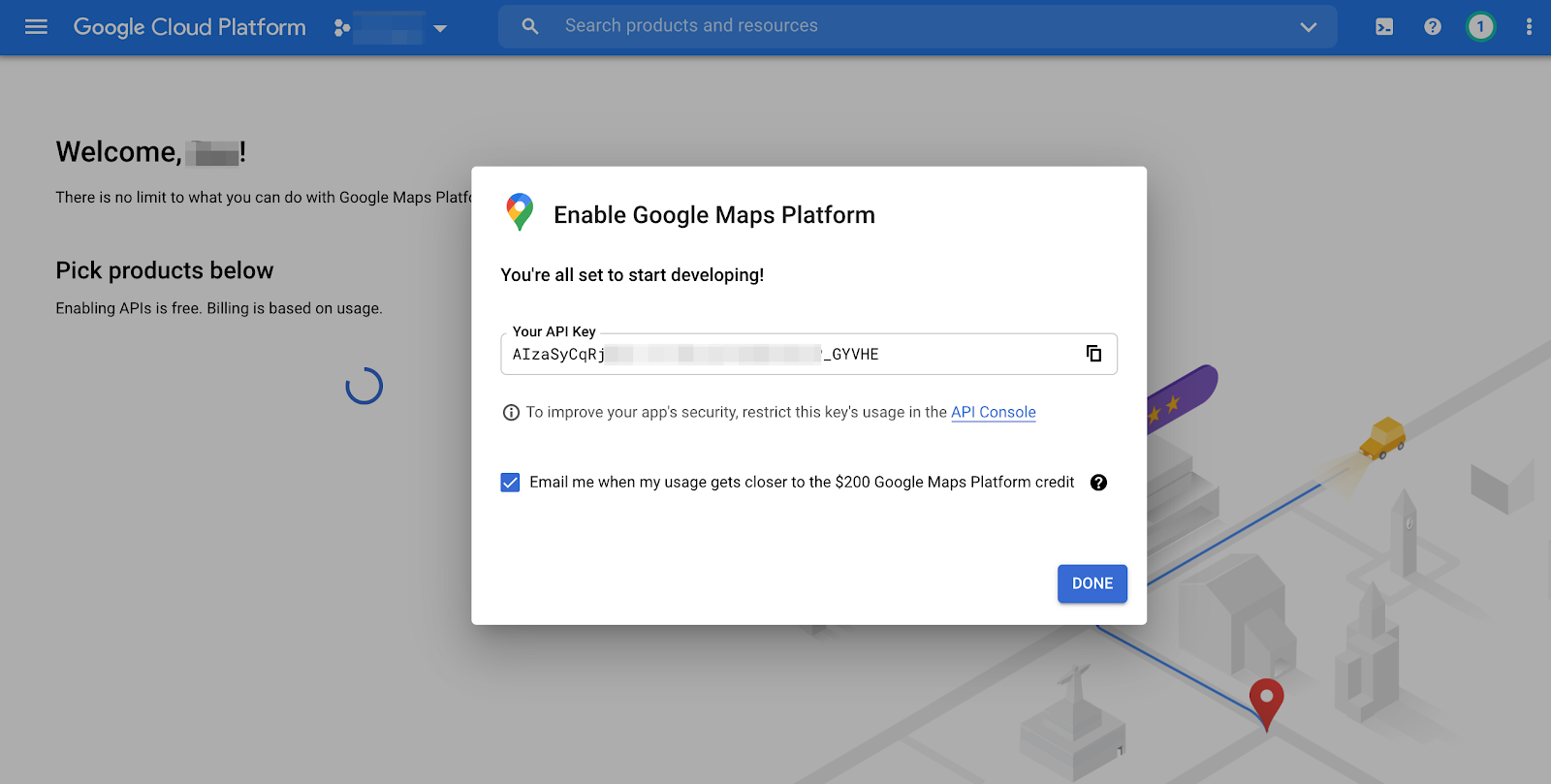
Task: Activate Cloud Shell from the header
Action: (1384, 27)
